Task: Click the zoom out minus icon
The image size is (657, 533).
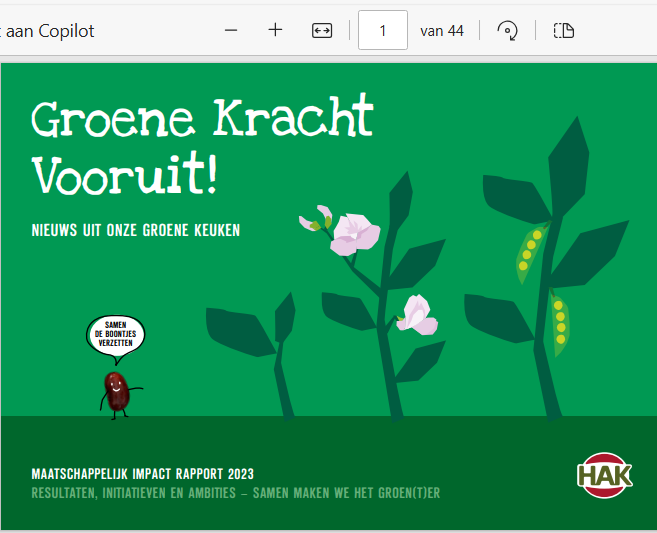Action: [231, 31]
